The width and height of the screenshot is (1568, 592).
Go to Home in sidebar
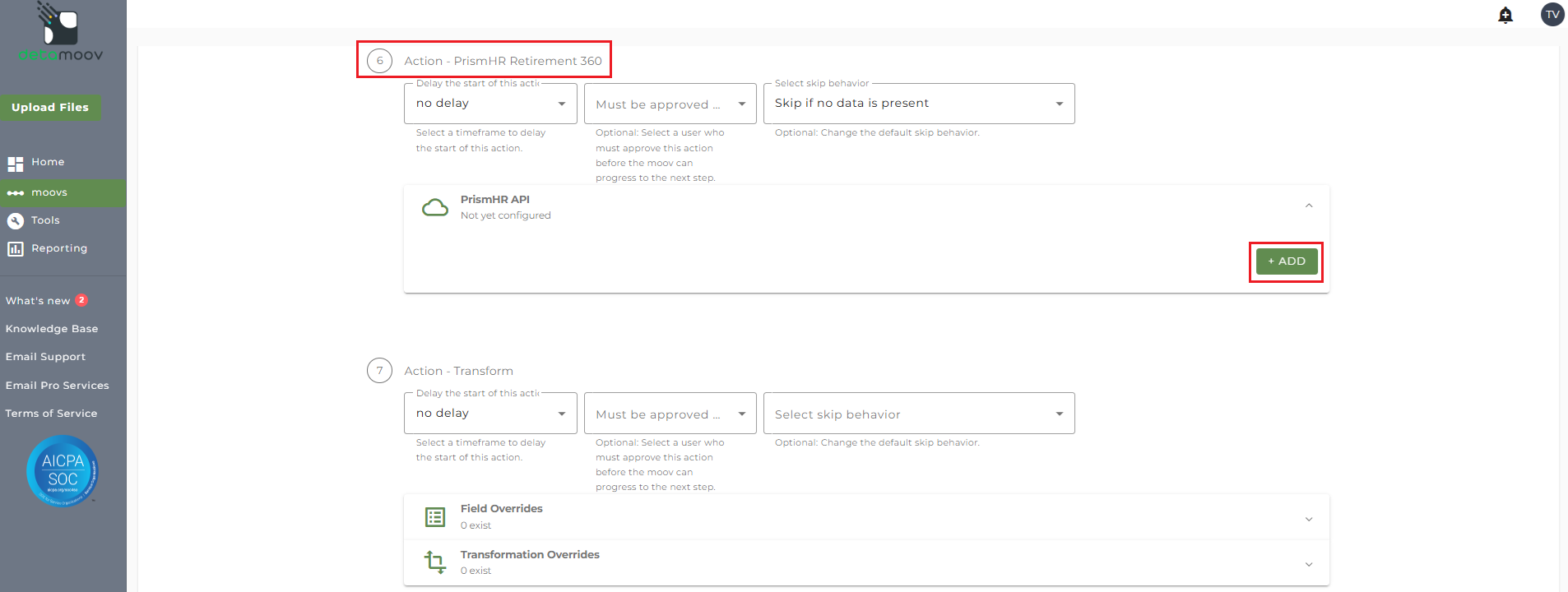coord(47,163)
